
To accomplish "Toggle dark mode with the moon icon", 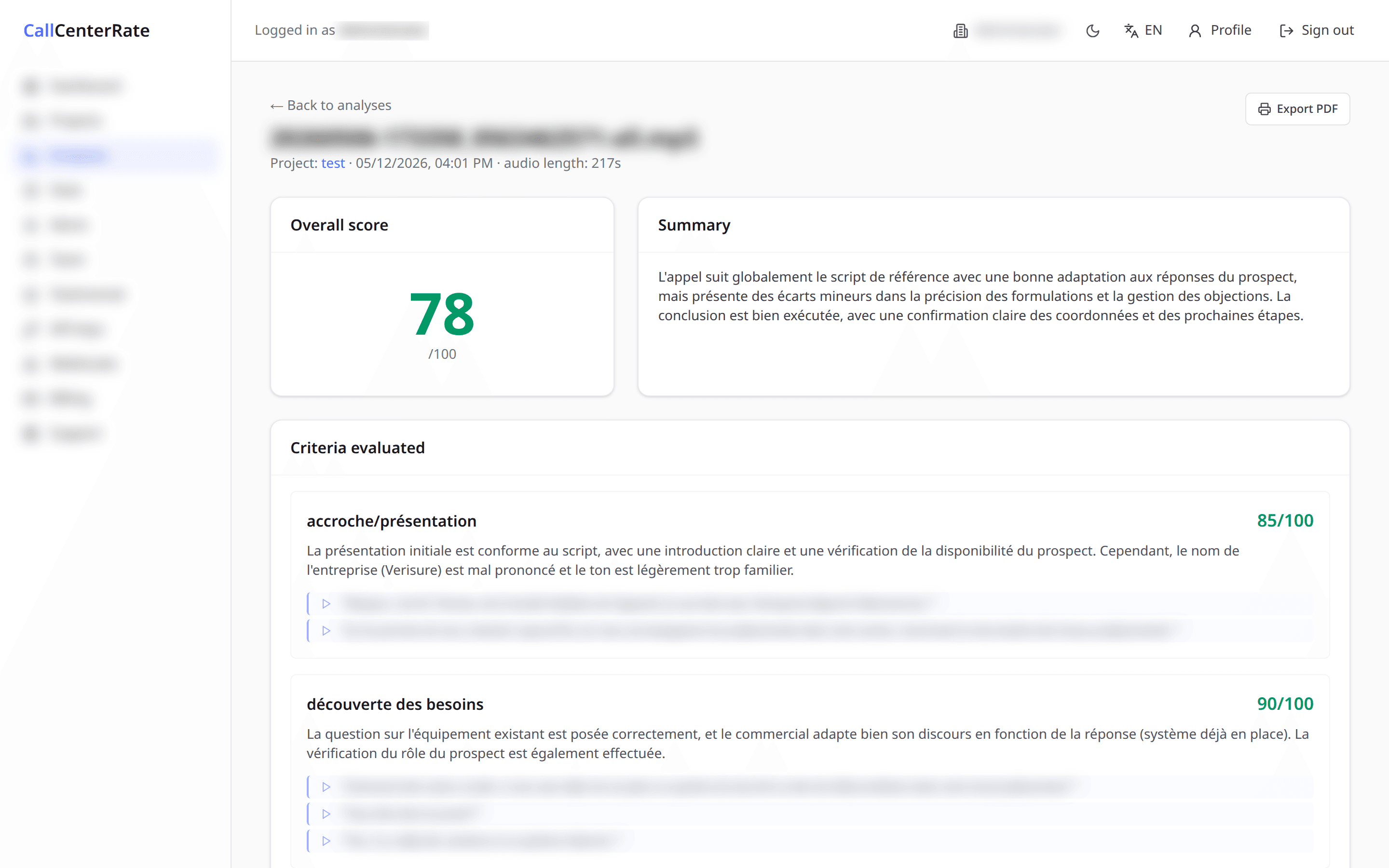I will pyautogui.click(x=1092, y=30).
